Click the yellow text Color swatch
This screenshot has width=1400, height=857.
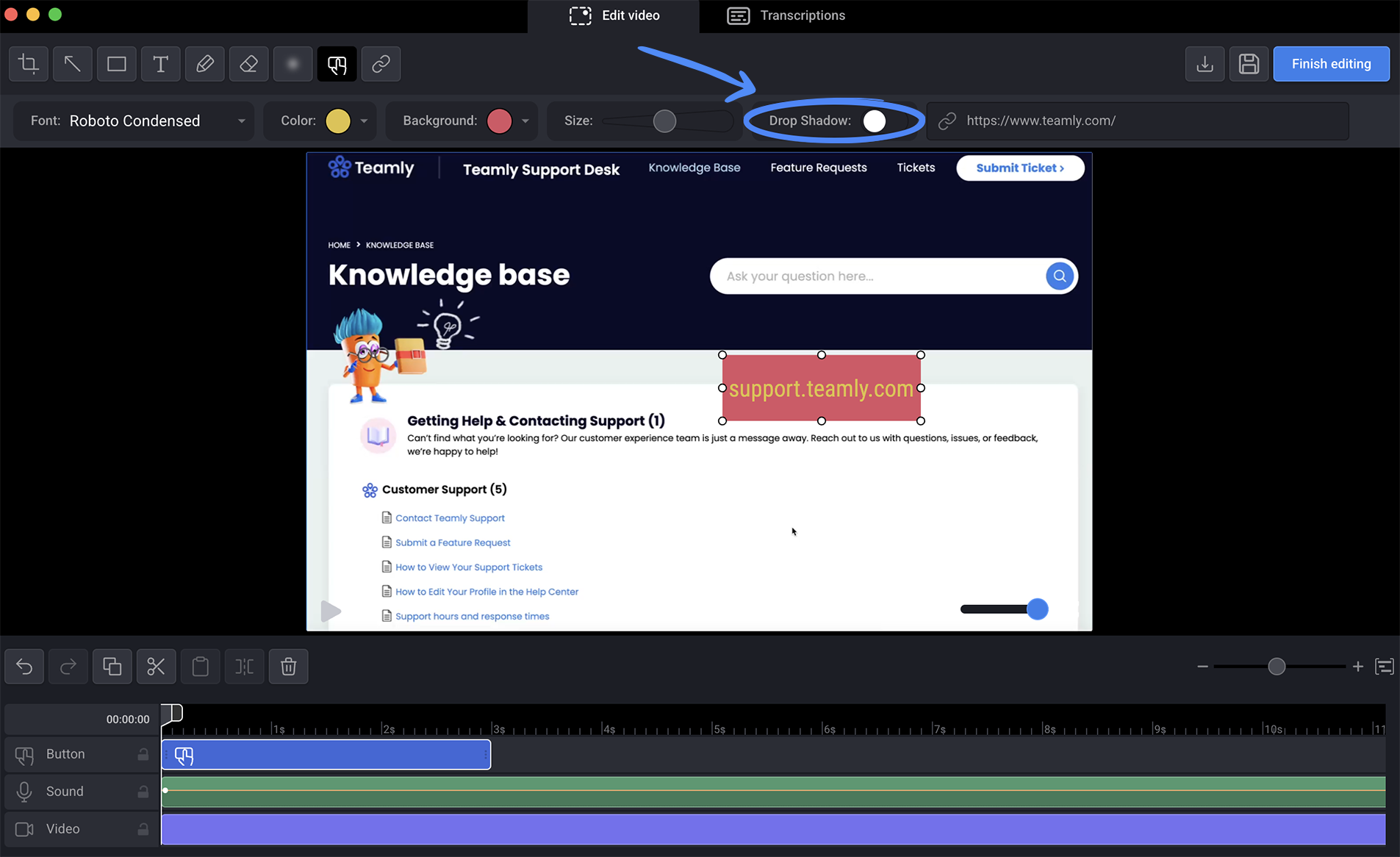338,121
